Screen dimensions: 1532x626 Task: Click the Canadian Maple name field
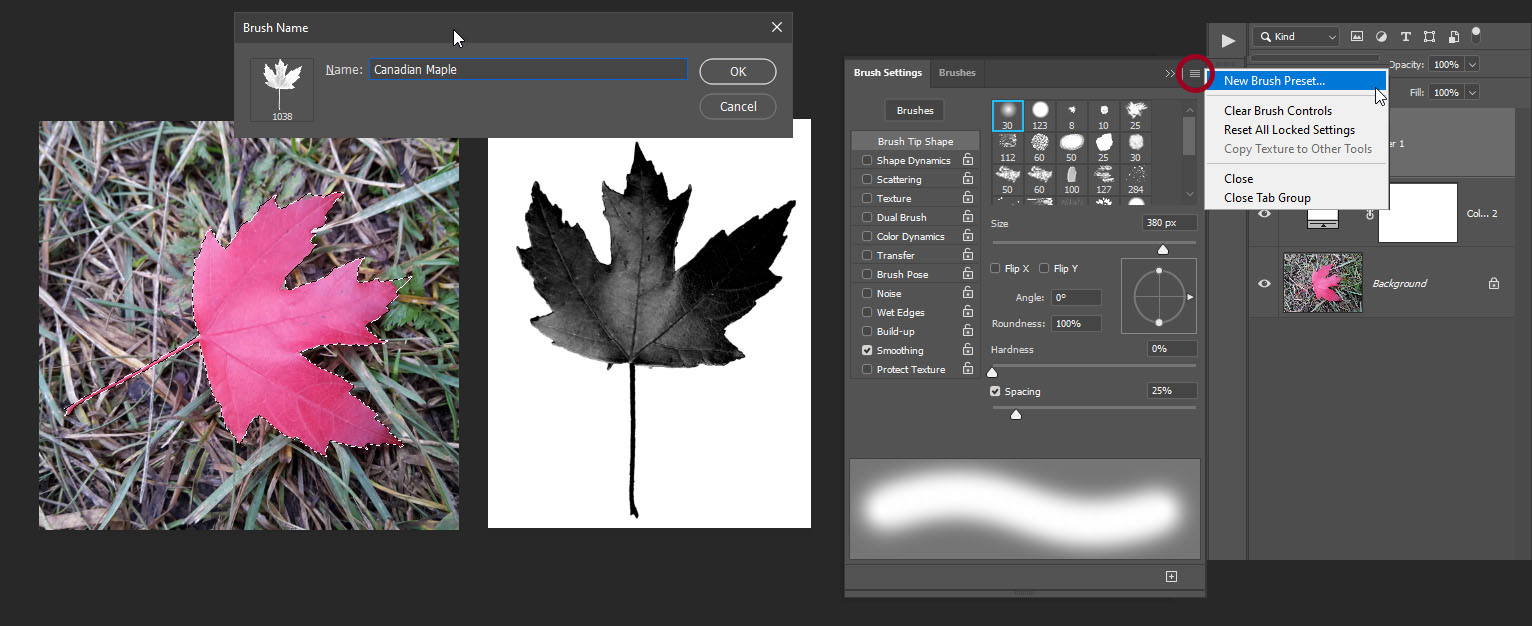click(527, 69)
